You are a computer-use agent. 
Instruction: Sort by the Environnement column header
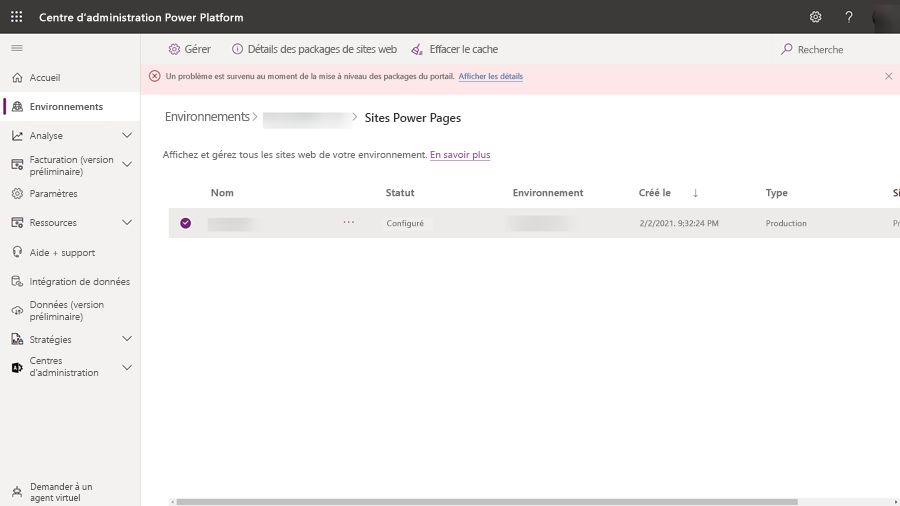click(x=548, y=193)
